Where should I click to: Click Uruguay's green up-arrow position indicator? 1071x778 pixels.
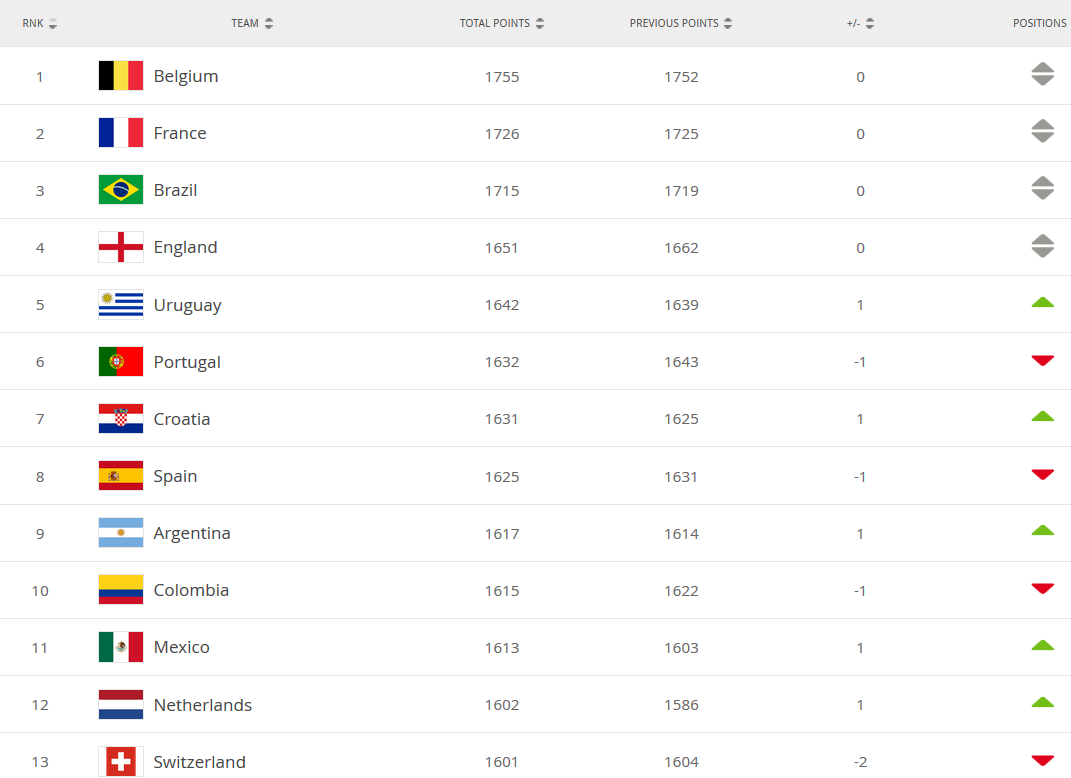point(1042,302)
